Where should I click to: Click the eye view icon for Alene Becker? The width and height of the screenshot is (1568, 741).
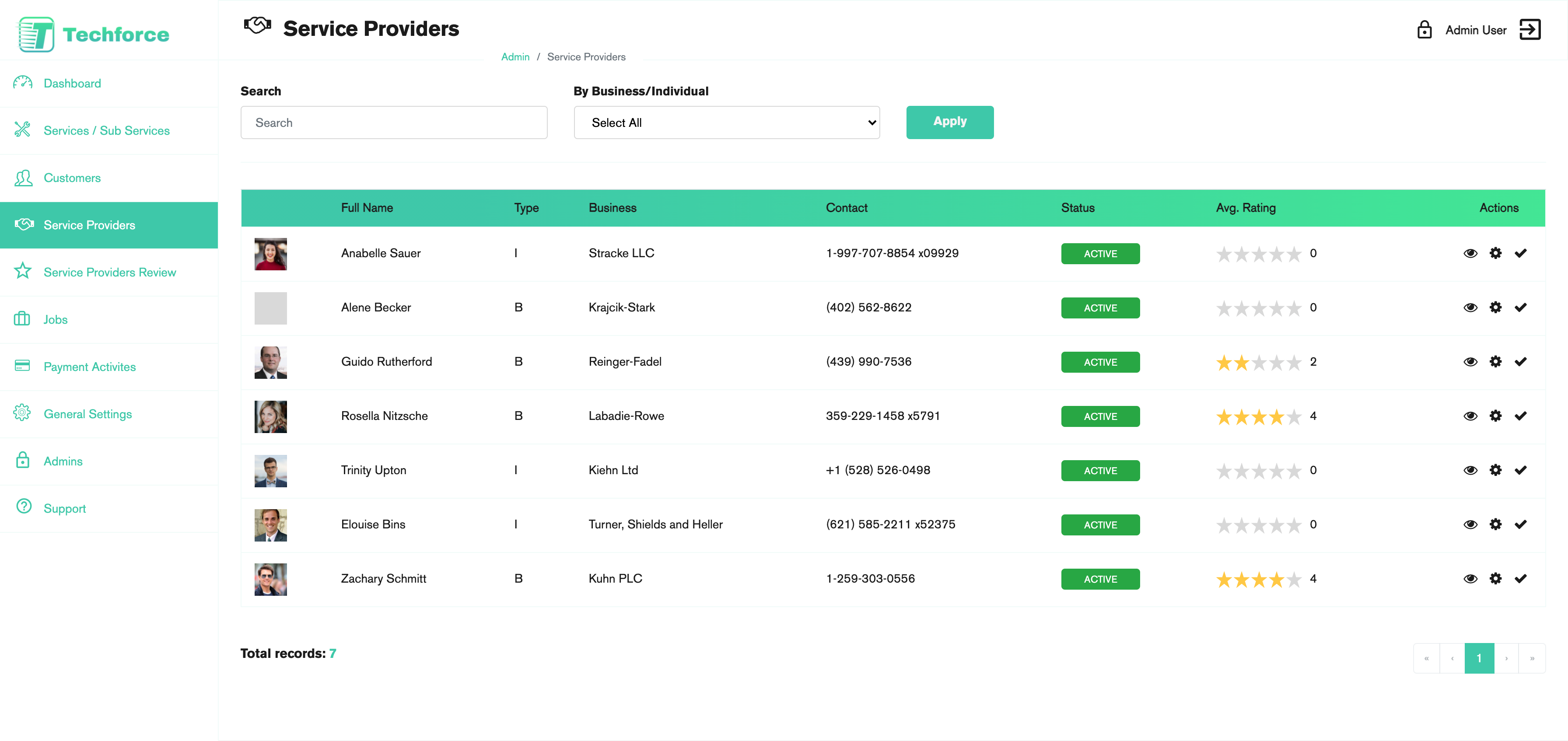(1470, 308)
